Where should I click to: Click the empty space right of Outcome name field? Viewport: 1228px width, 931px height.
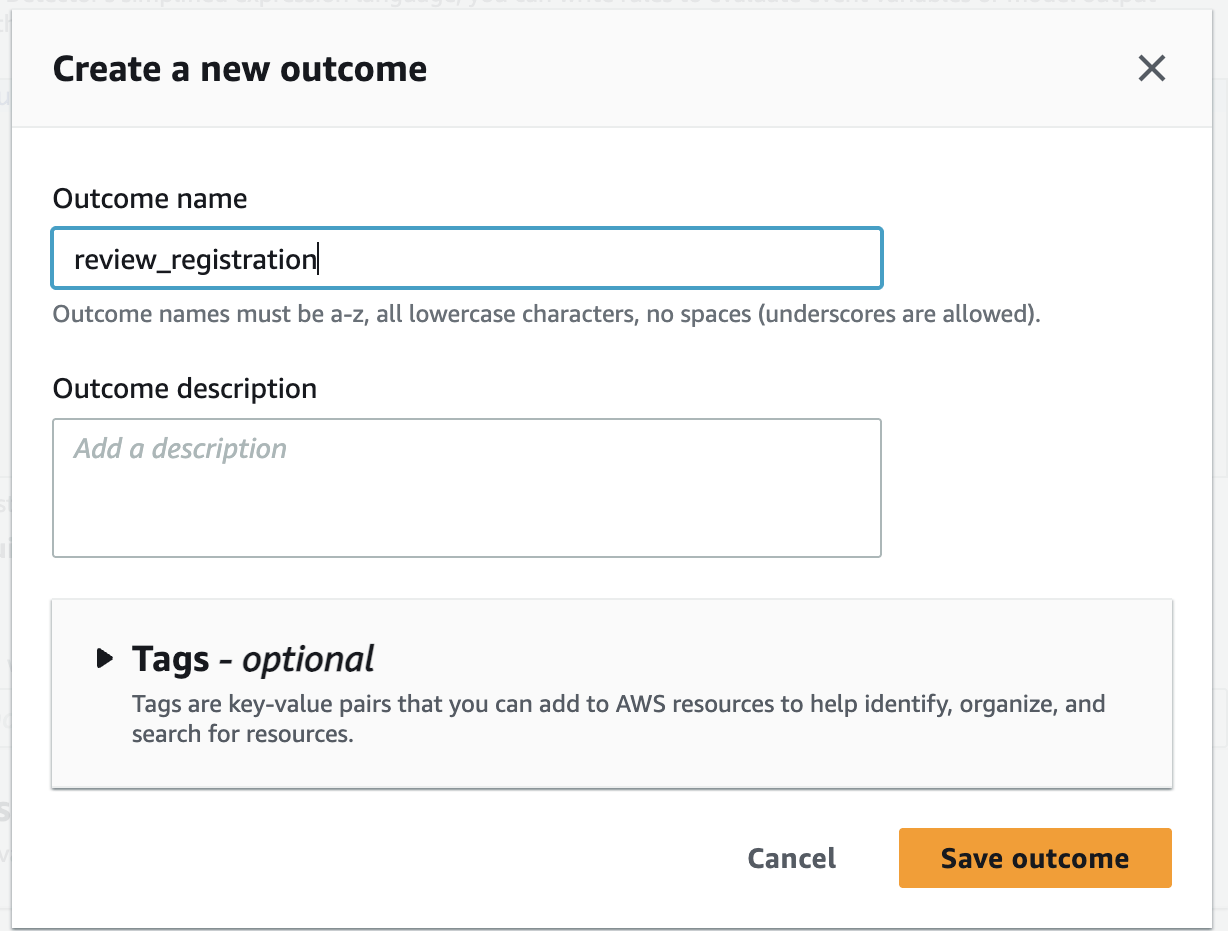coord(1030,259)
